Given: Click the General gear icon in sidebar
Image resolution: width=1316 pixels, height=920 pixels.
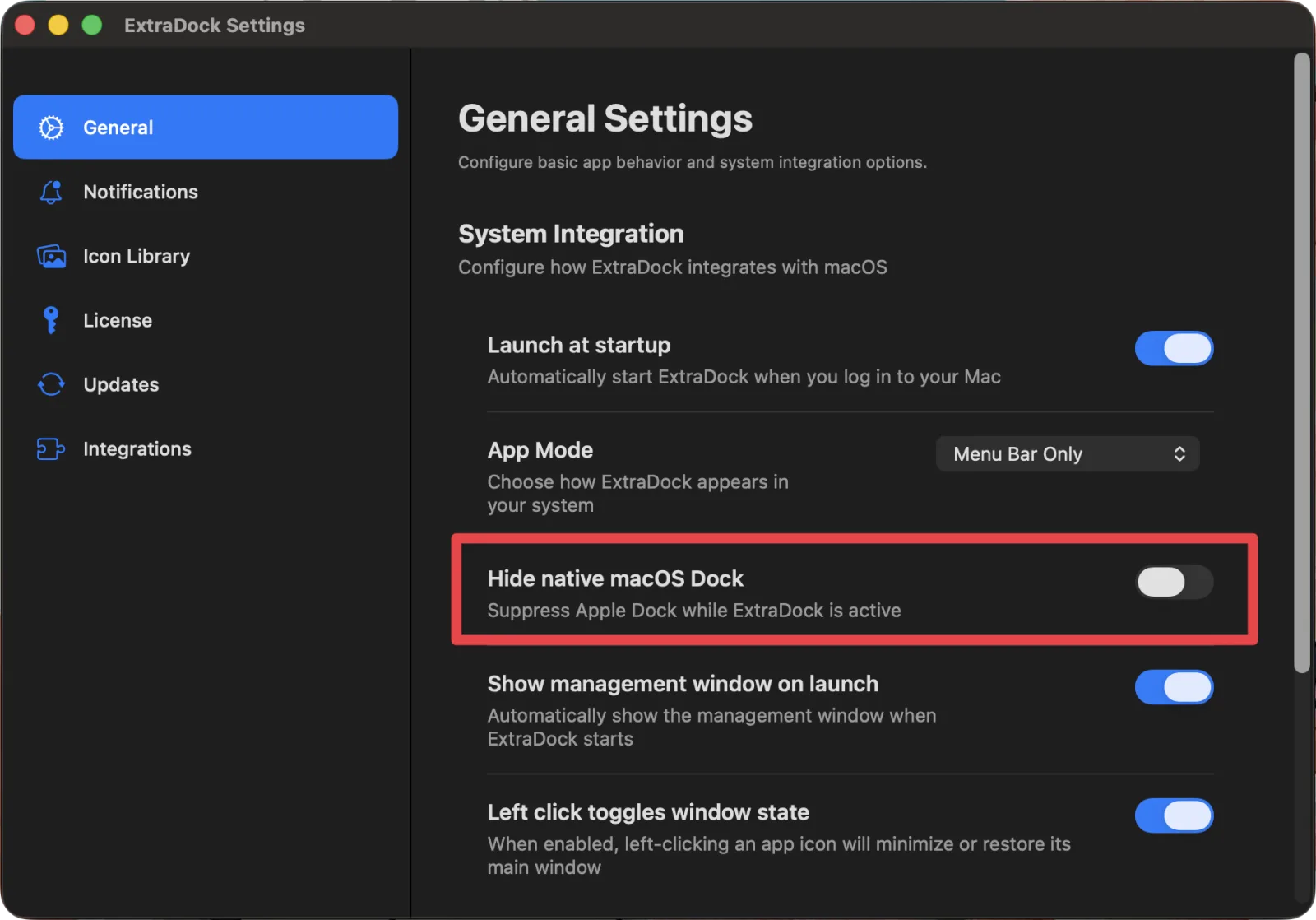Looking at the screenshot, I should (51, 128).
